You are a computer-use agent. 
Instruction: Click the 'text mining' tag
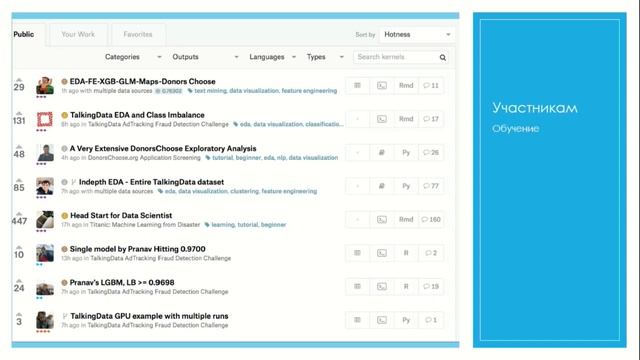[x=210, y=91]
